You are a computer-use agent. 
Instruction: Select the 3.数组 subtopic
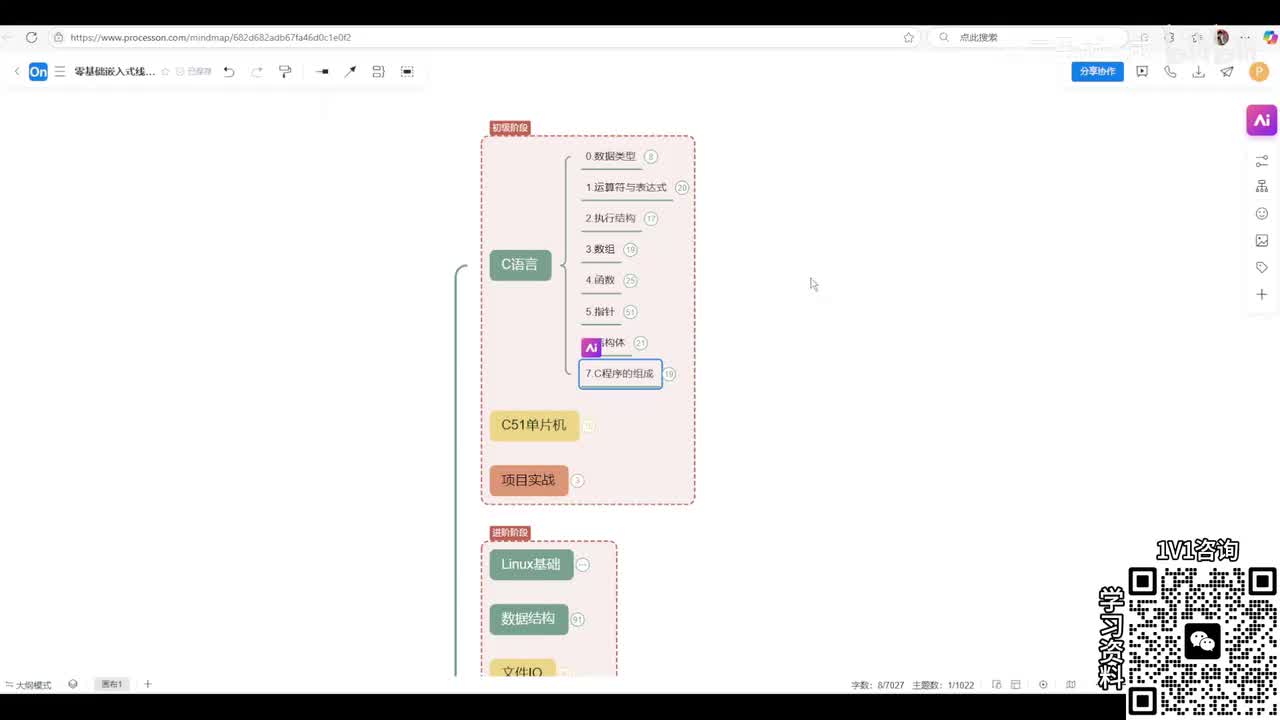601,250
